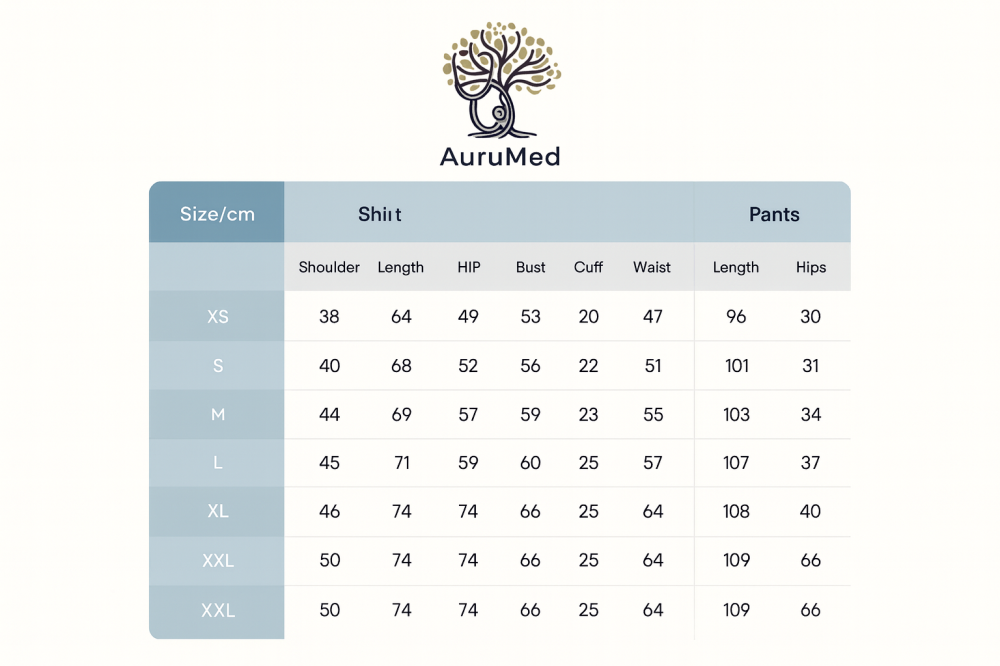Select the XS waist value 47
This screenshot has width=1000, height=666.
[653, 317]
